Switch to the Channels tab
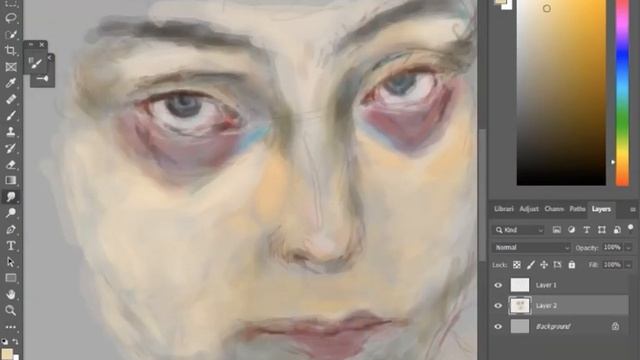Viewport: 640px width, 360px height. 554,209
